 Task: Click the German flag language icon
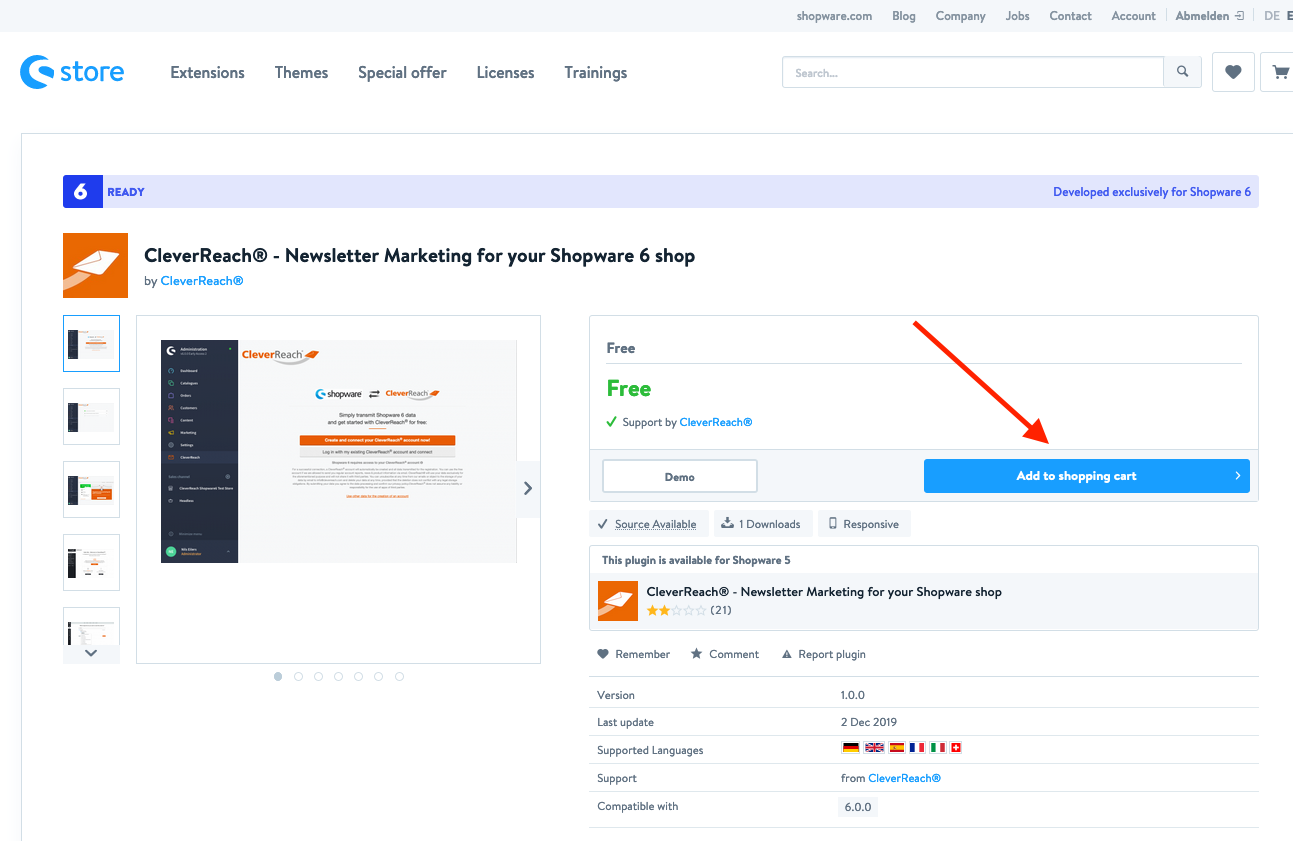pos(850,747)
